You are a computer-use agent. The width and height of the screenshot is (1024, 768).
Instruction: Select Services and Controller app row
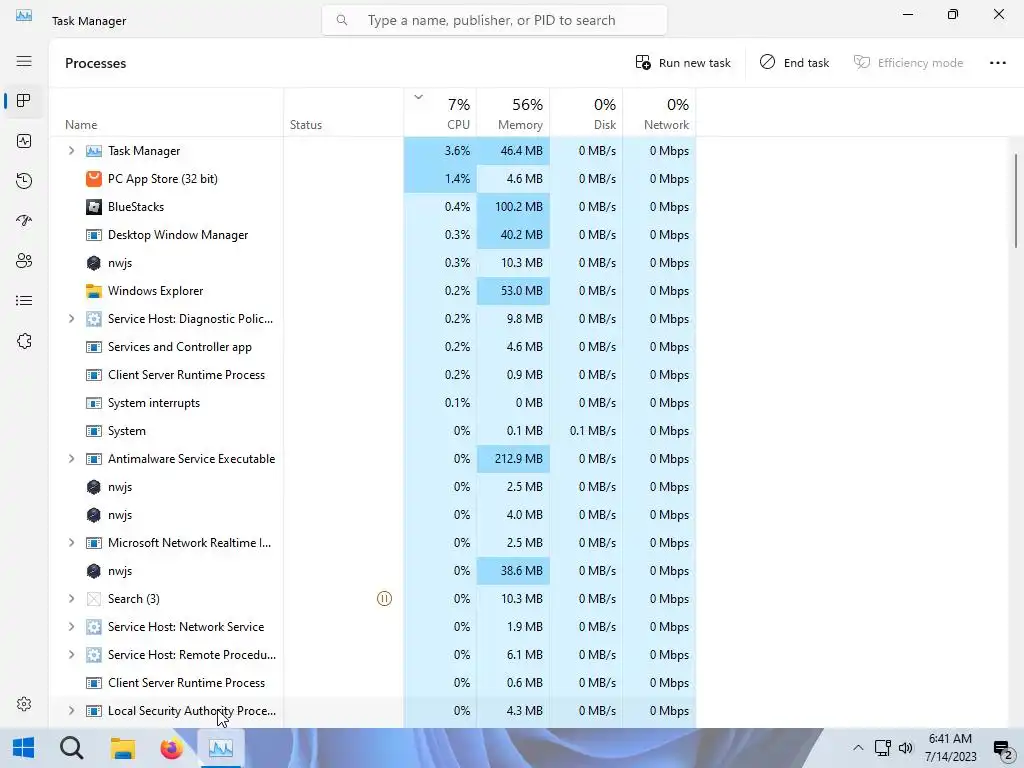point(372,347)
